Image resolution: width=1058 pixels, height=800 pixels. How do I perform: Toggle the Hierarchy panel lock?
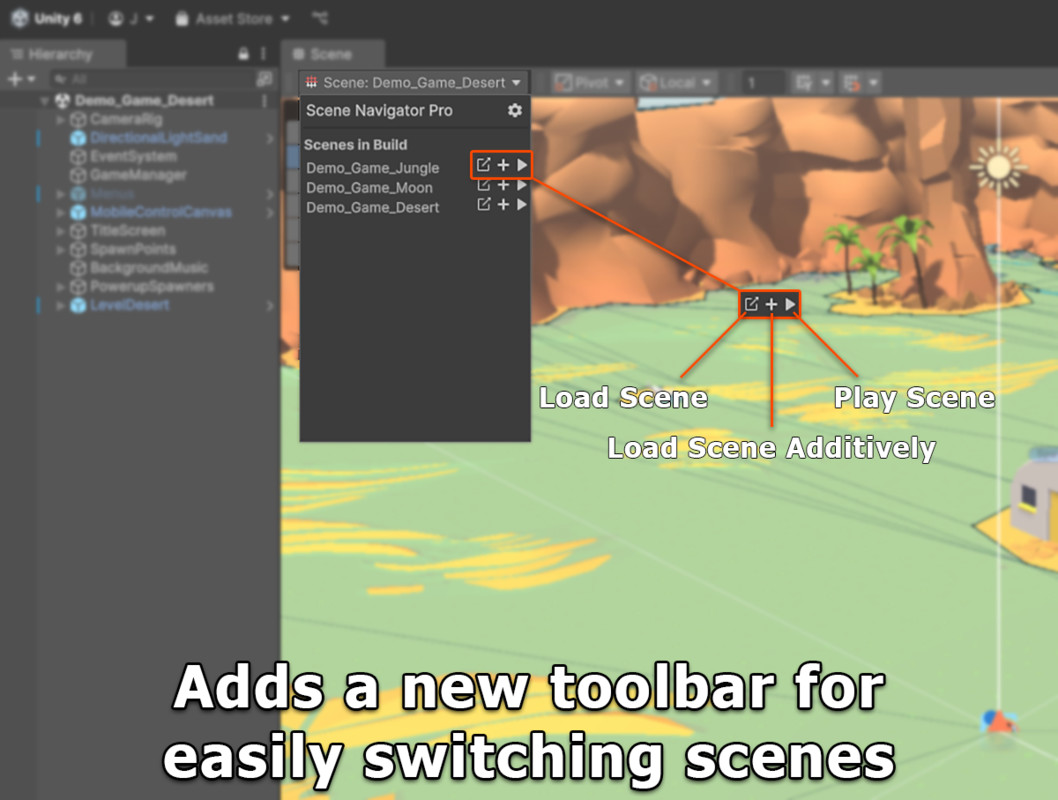click(244, 54)
